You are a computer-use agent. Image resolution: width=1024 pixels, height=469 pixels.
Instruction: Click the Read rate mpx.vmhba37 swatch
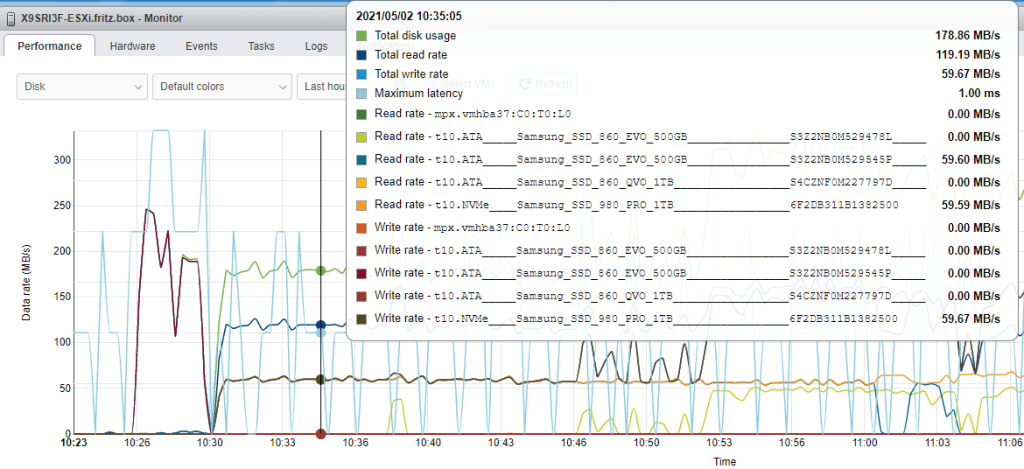tap(361, 114)
